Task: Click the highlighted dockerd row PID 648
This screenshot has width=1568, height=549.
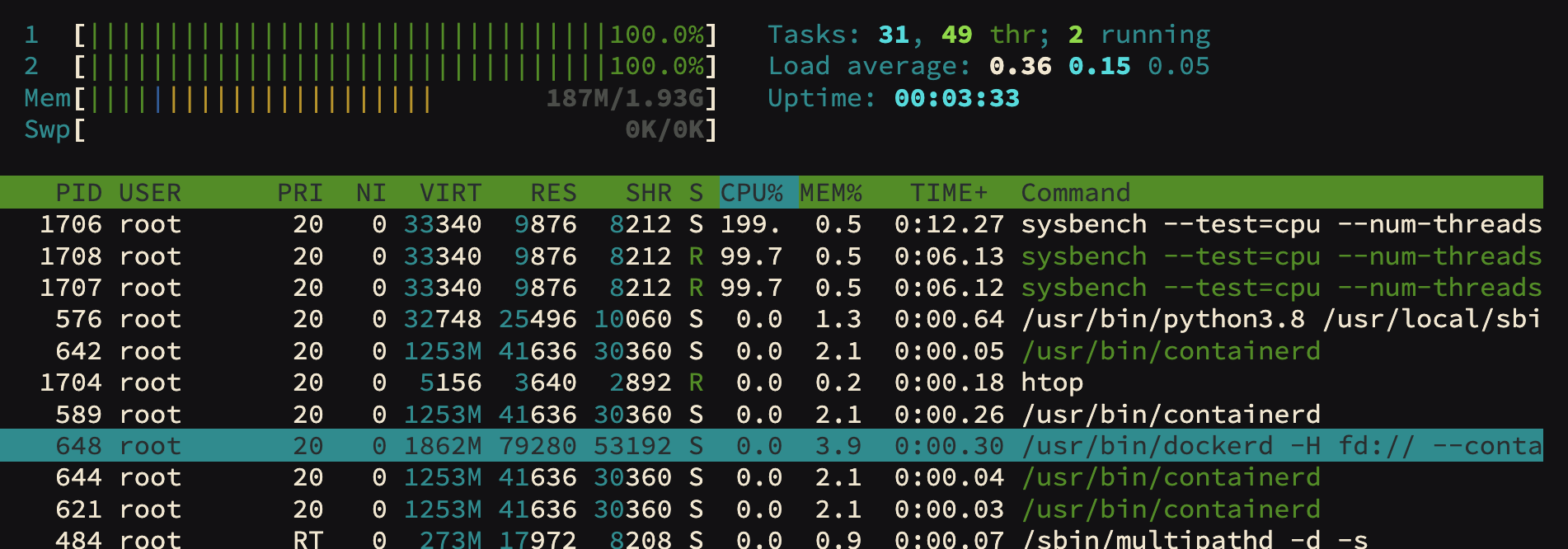Action: tap(772, 445)
